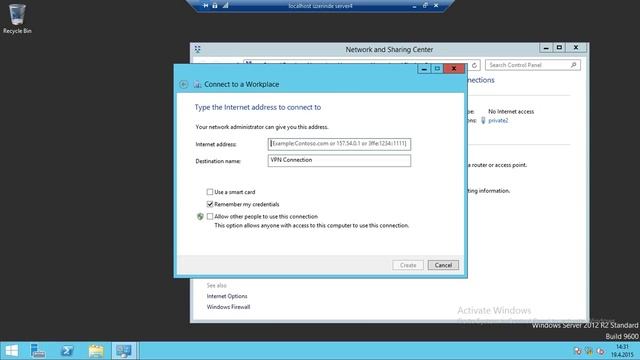Screen dimensions: 640x360
Task: Open the taskbar clock showing 14:31
Action: (x=622, y=351)
